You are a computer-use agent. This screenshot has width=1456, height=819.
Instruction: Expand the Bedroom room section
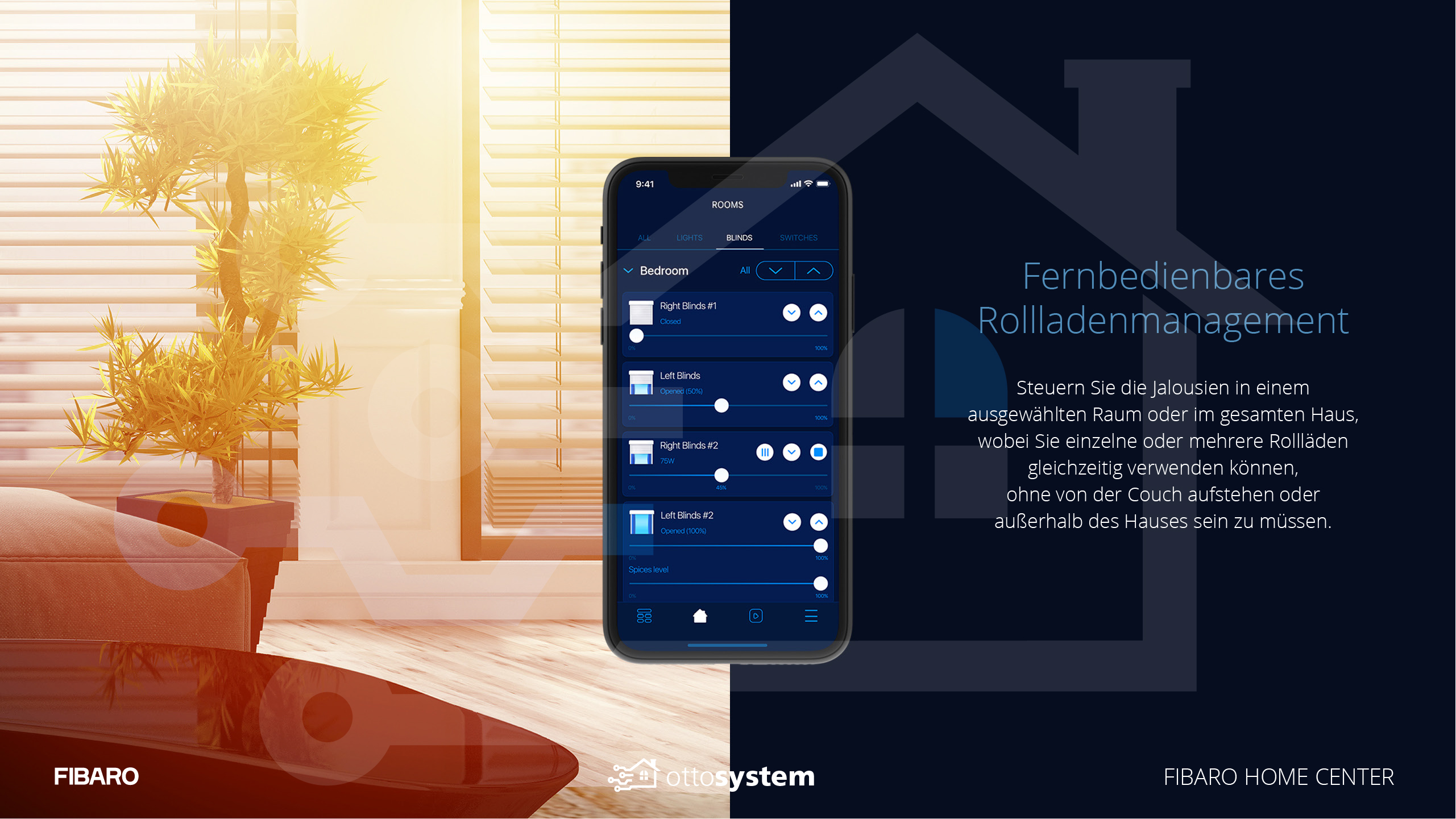[x=627, y=270]
